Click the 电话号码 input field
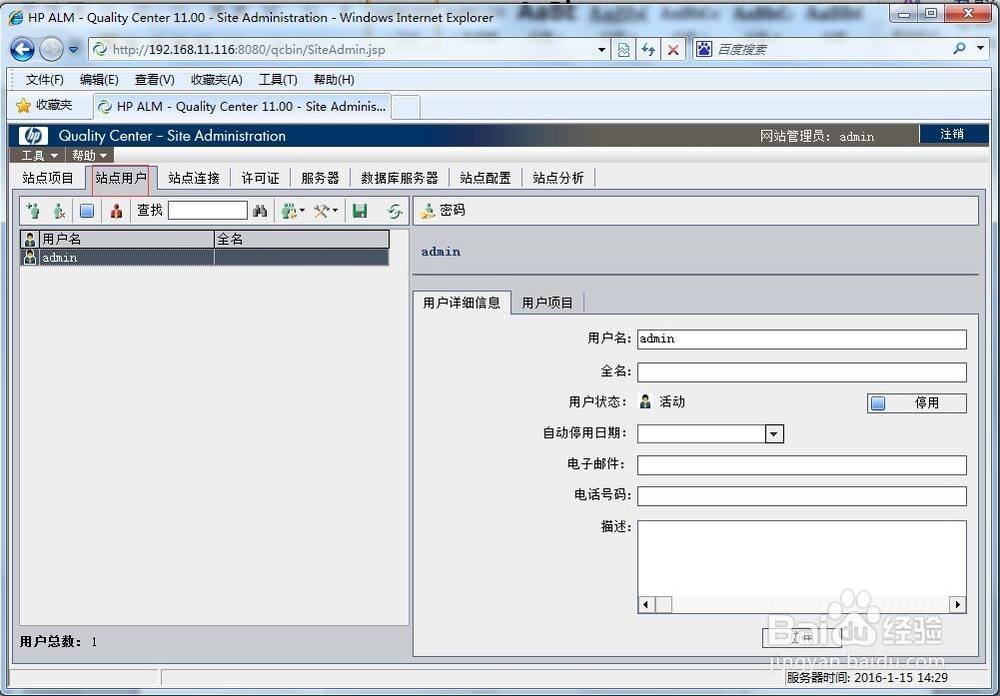This screenshot has height=696, width=1000. coord(802,496)
